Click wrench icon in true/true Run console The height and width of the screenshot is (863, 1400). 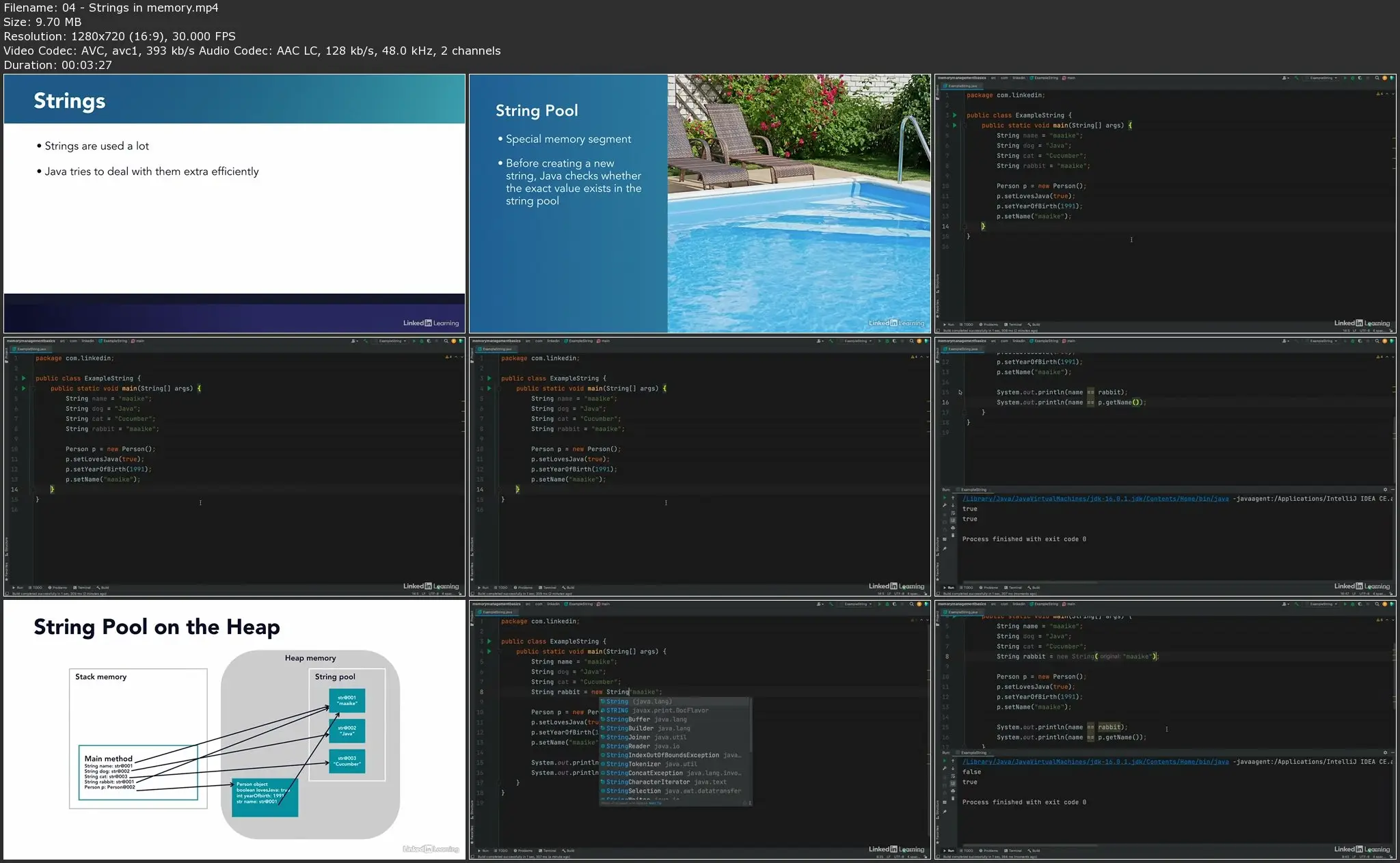point(945,506)
